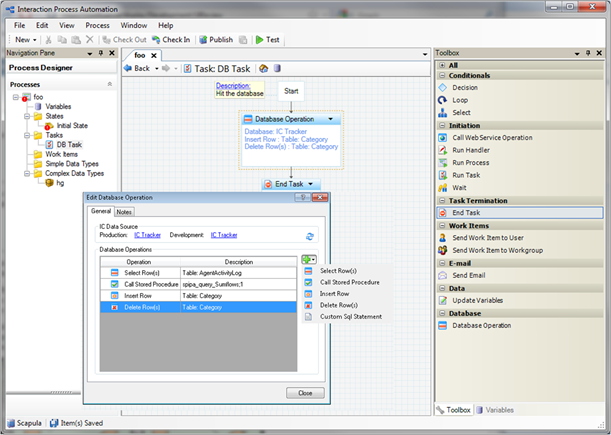Collapse the foo process tree node

(x=14, y=97)
